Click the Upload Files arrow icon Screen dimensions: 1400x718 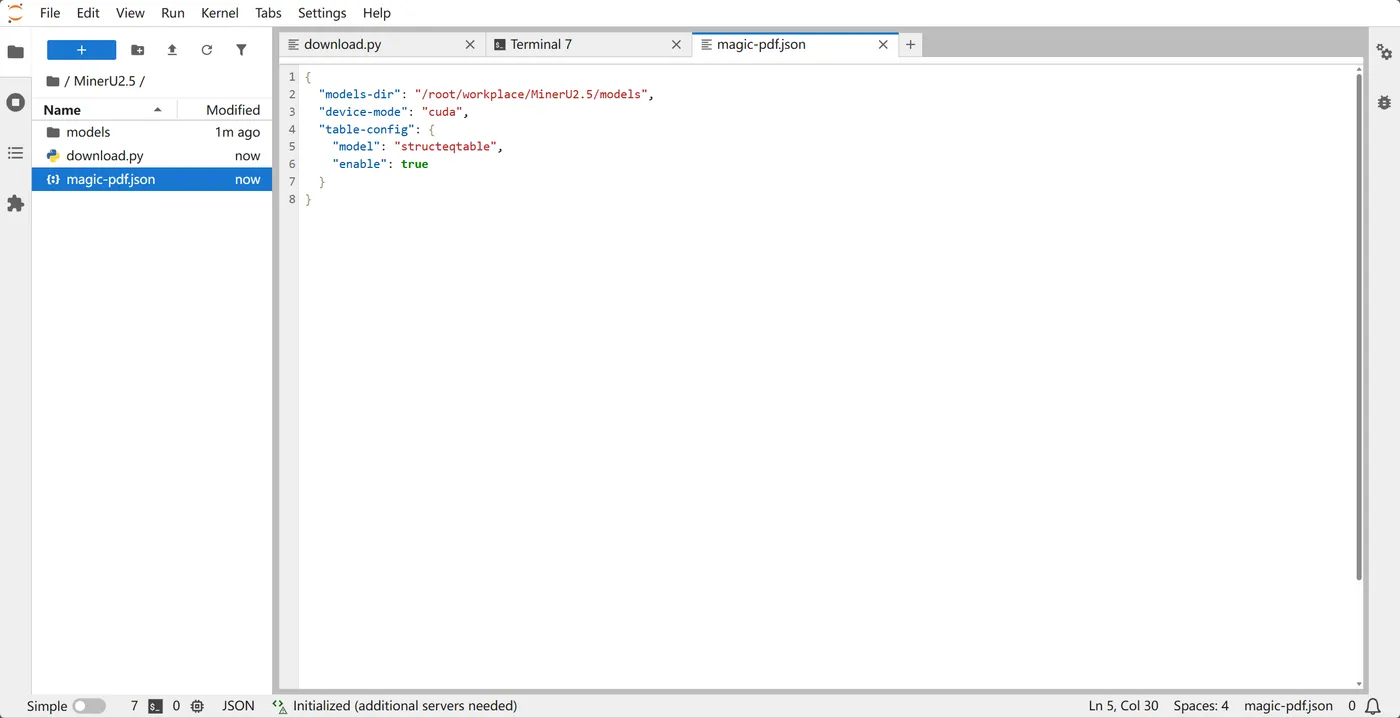172,50
